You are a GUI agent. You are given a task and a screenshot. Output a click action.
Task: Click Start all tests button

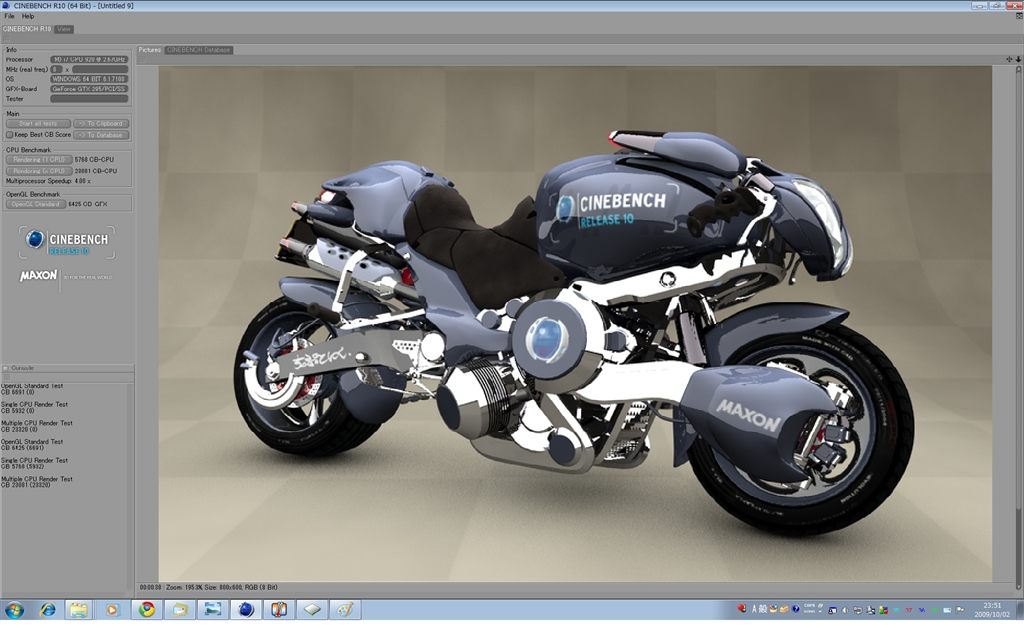coord(38,123)
